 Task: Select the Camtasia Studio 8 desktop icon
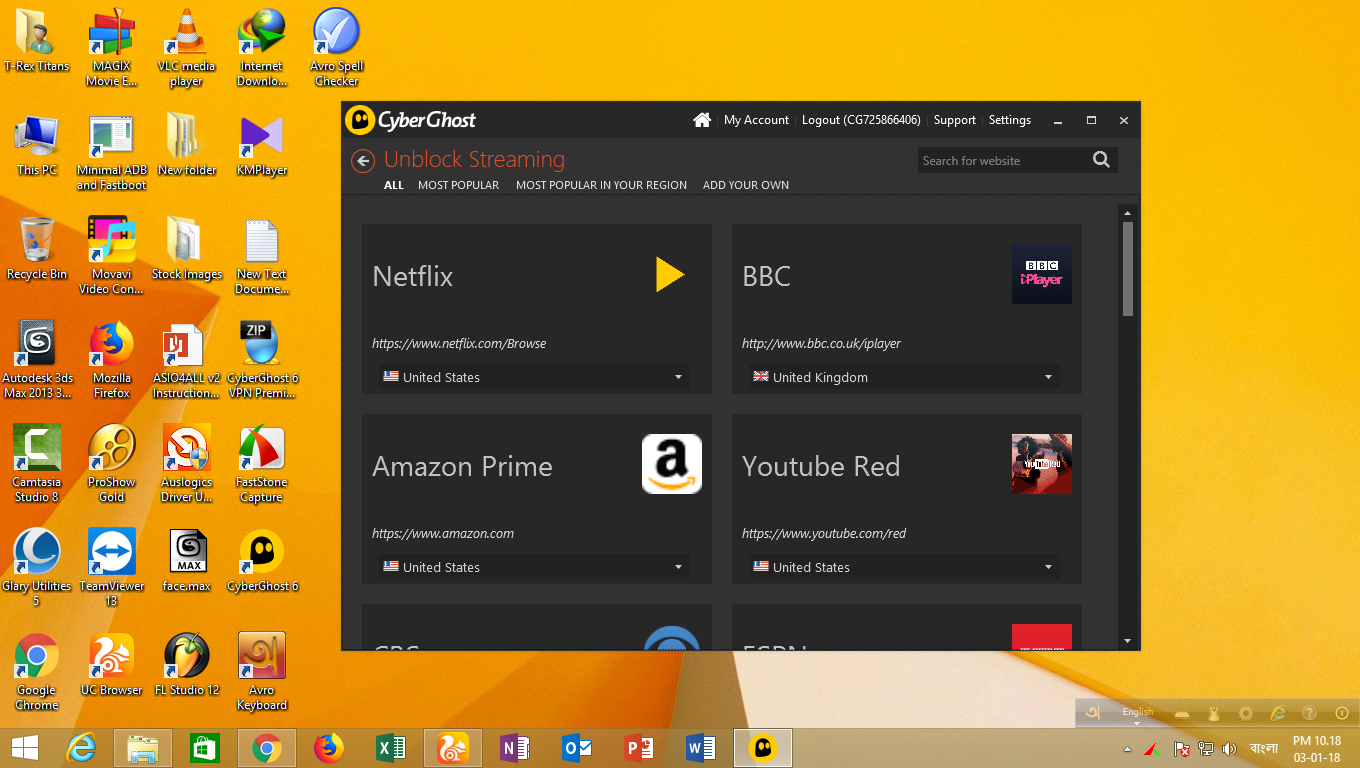[x=37, y=464]
